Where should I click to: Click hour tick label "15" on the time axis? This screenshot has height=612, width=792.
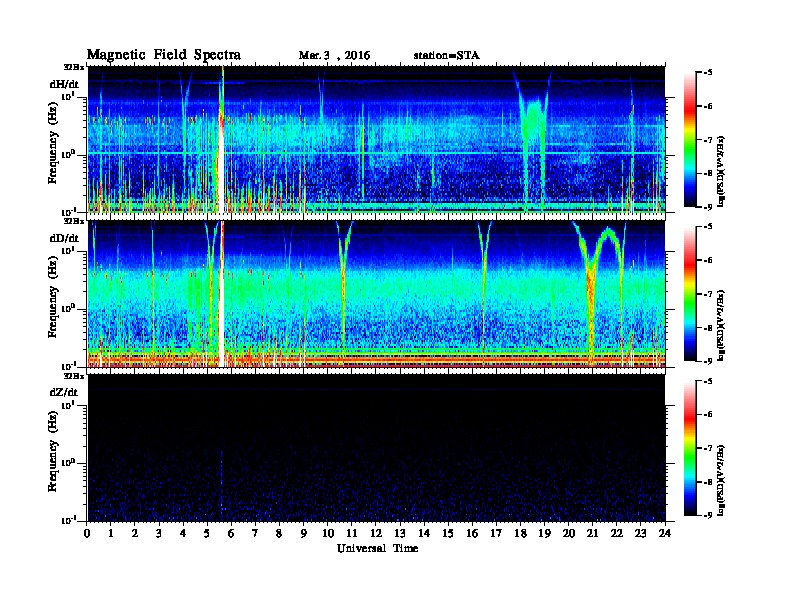pos(448,534)
